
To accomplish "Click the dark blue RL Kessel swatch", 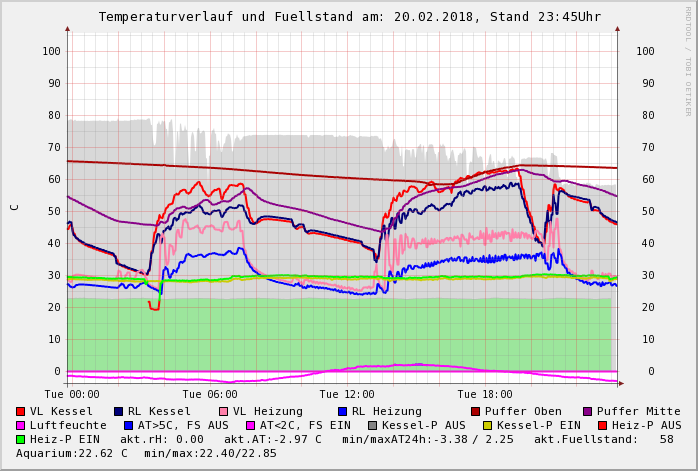I will [x=118, y=411].
